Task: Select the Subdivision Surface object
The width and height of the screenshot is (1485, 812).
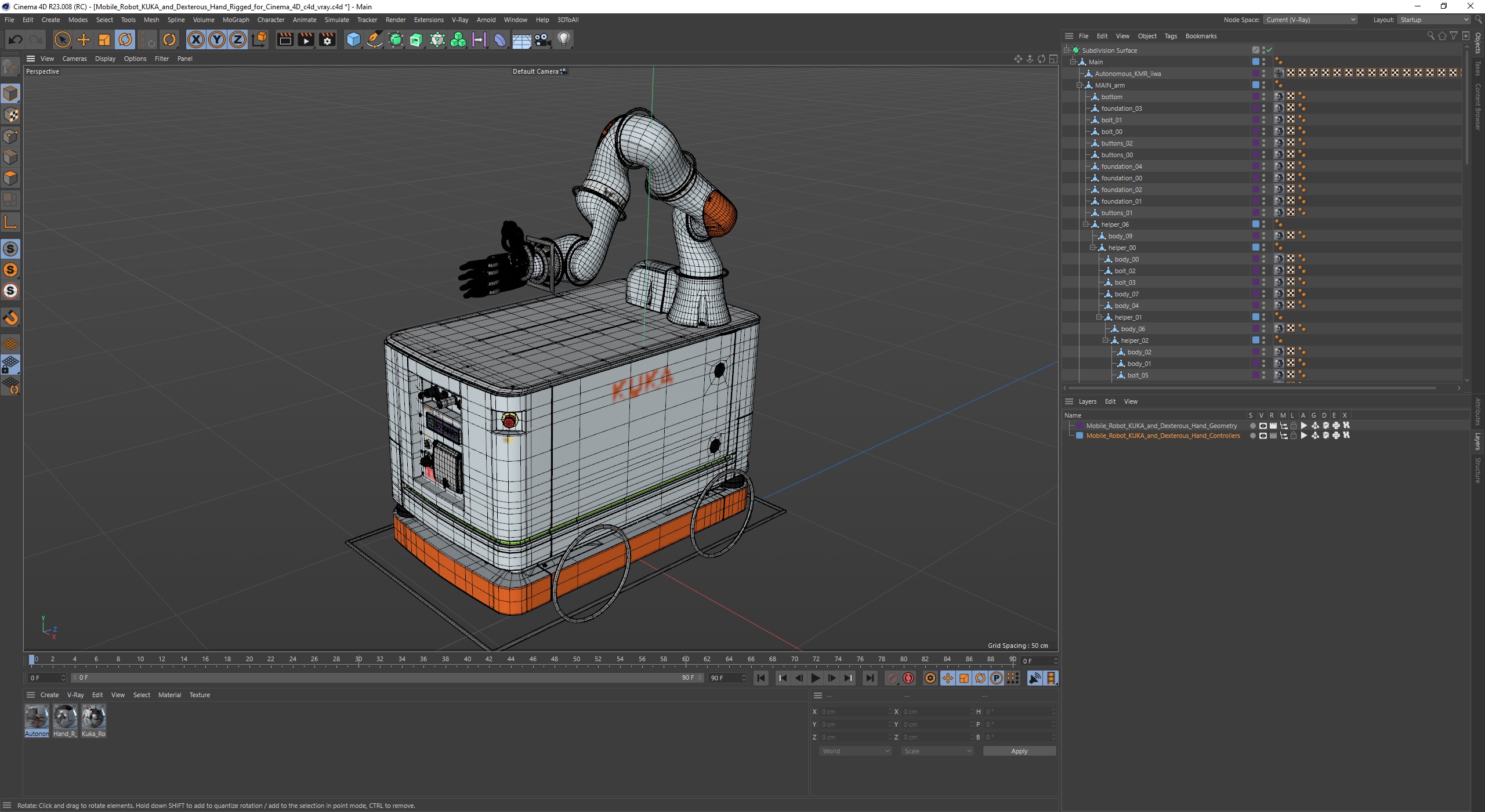Action: 1109,50
